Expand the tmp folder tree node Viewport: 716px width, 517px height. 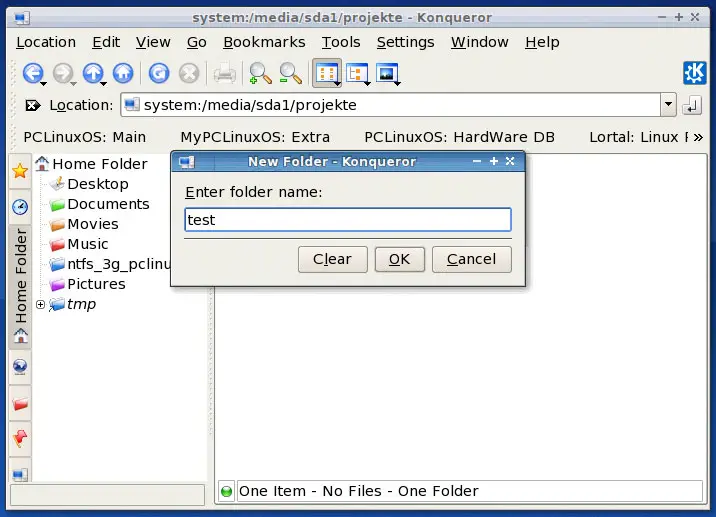pos(40,304)
